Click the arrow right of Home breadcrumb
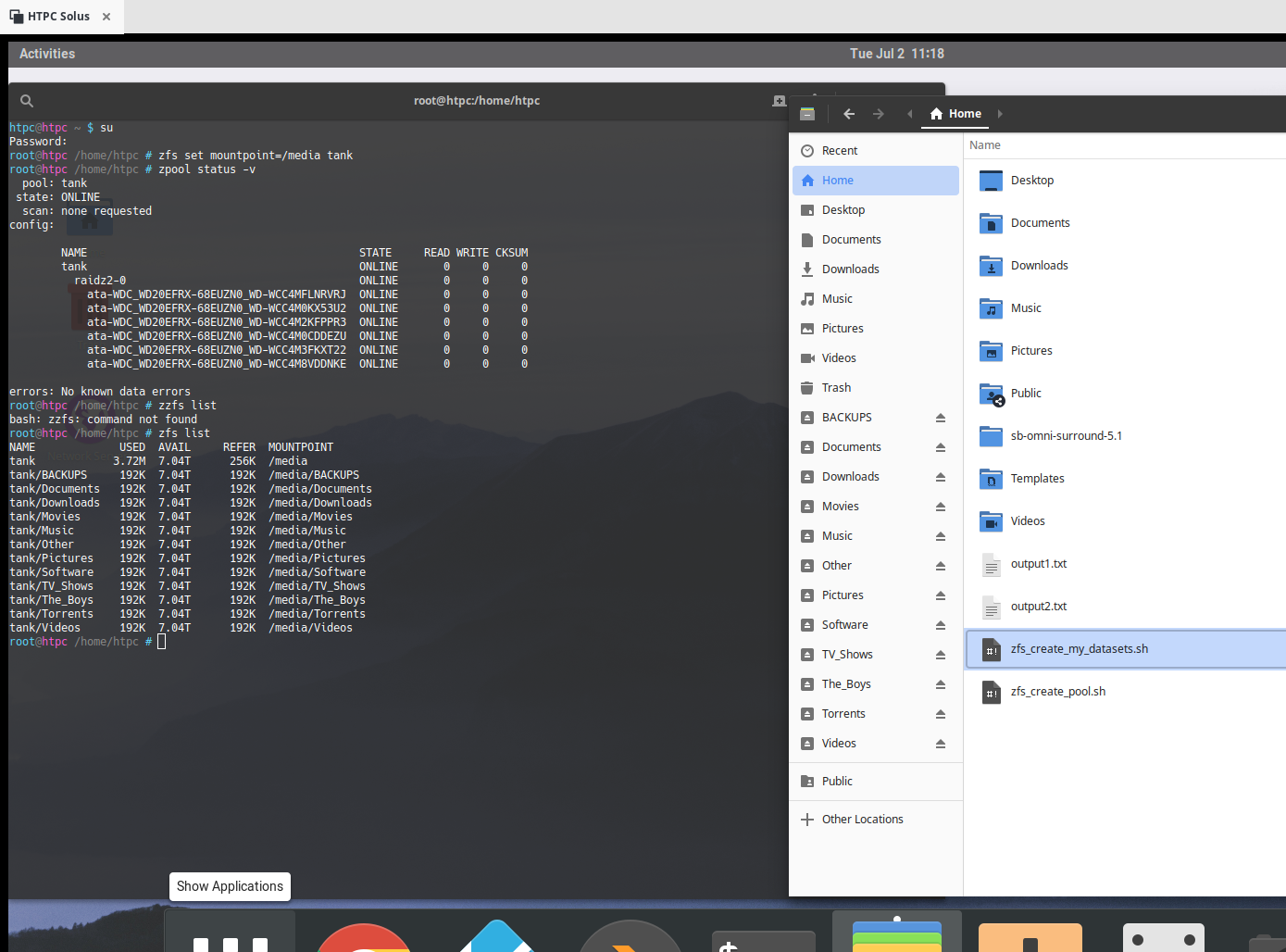Image resolution: width=1286 pixels, height=952 pixels. (1000, 113)
